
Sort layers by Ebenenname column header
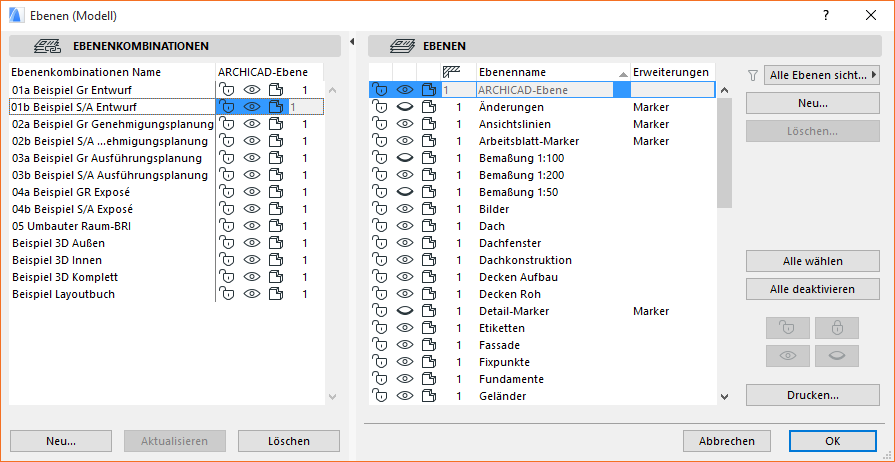click(x=553, y=72)
